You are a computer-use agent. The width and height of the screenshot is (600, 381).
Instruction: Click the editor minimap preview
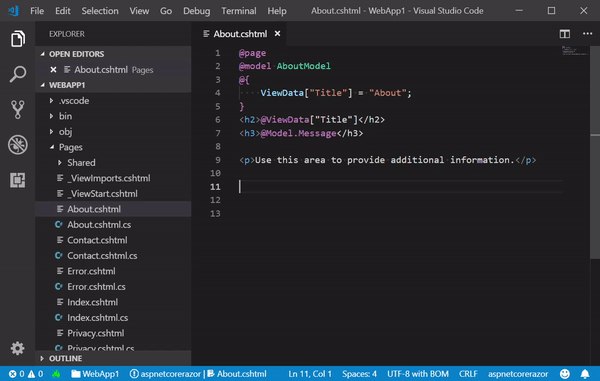click(x=574, y=50)
